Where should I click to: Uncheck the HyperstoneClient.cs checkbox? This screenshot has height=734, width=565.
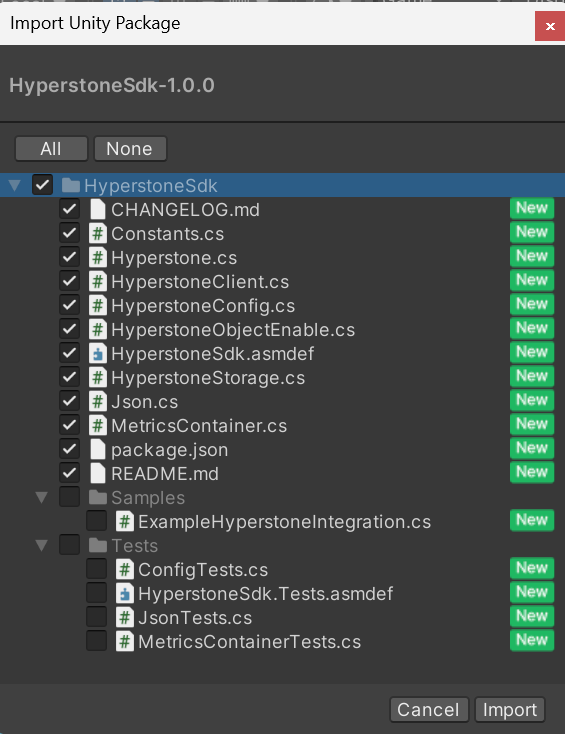tap(69, 281)
